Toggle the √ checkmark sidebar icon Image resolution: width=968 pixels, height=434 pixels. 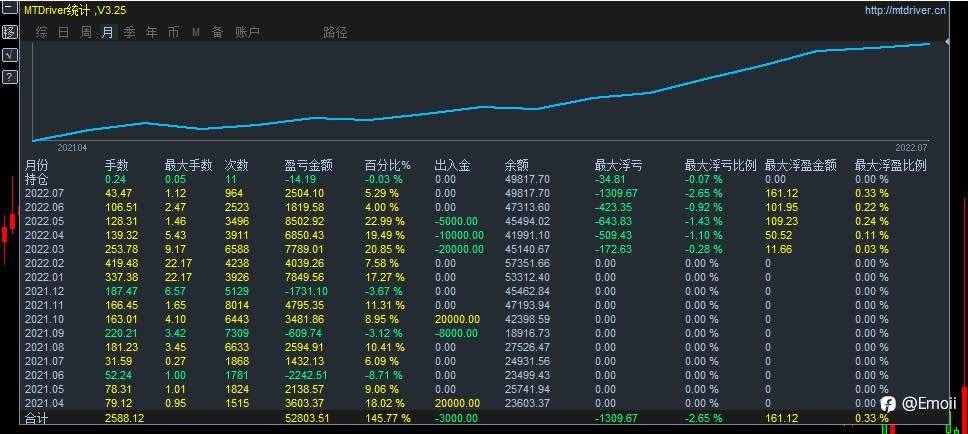coord(10,55)
